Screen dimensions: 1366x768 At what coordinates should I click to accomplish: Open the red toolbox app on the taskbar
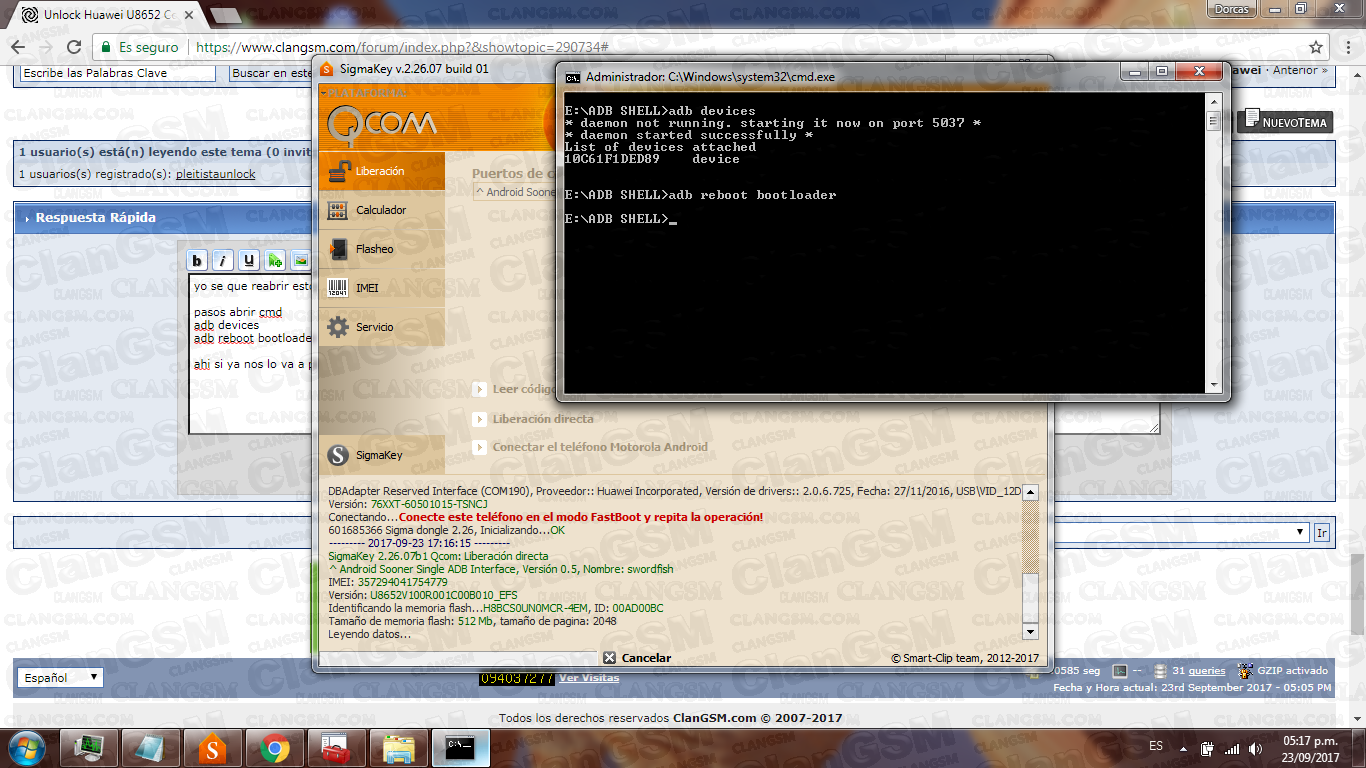(x=336, y=748)
